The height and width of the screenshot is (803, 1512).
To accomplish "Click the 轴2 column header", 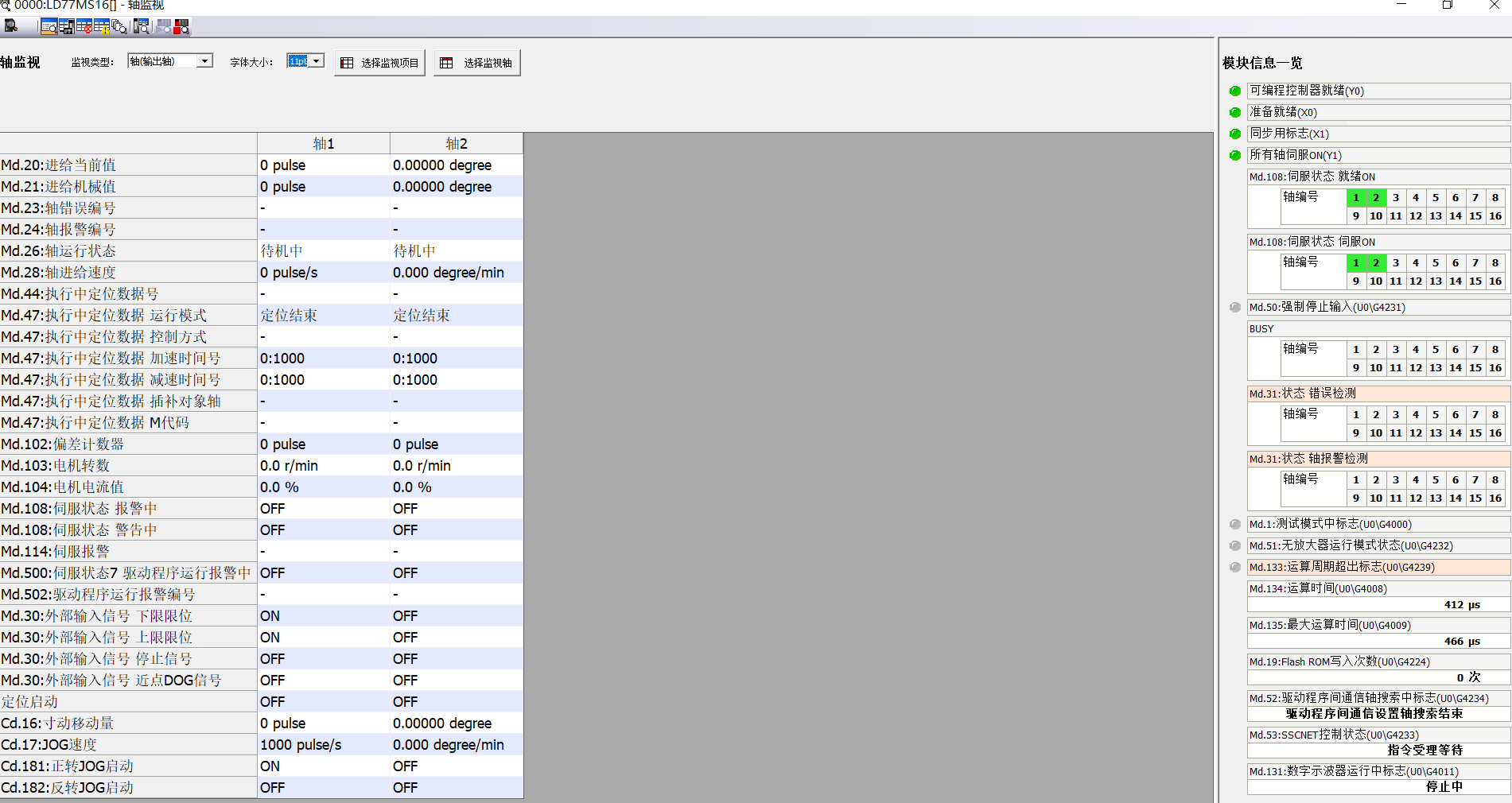I will click(x=456, y=144).
